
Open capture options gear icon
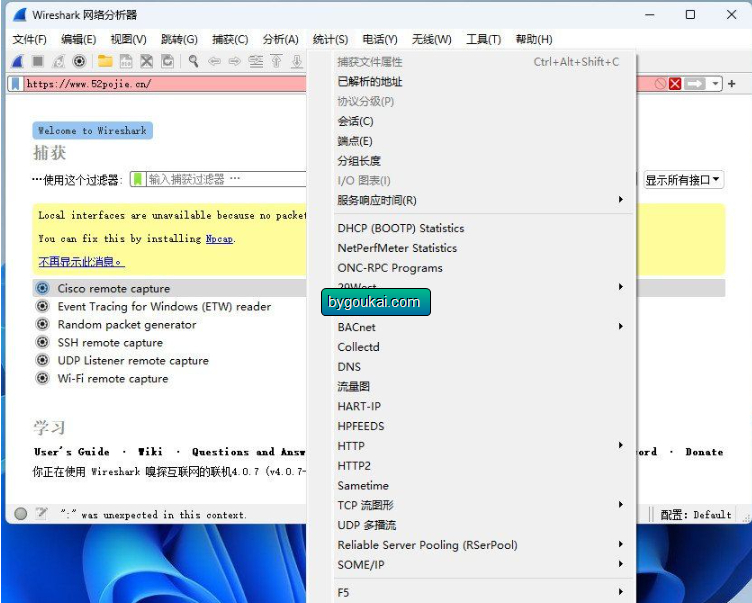pyautogui.click(x=79, y=61)
